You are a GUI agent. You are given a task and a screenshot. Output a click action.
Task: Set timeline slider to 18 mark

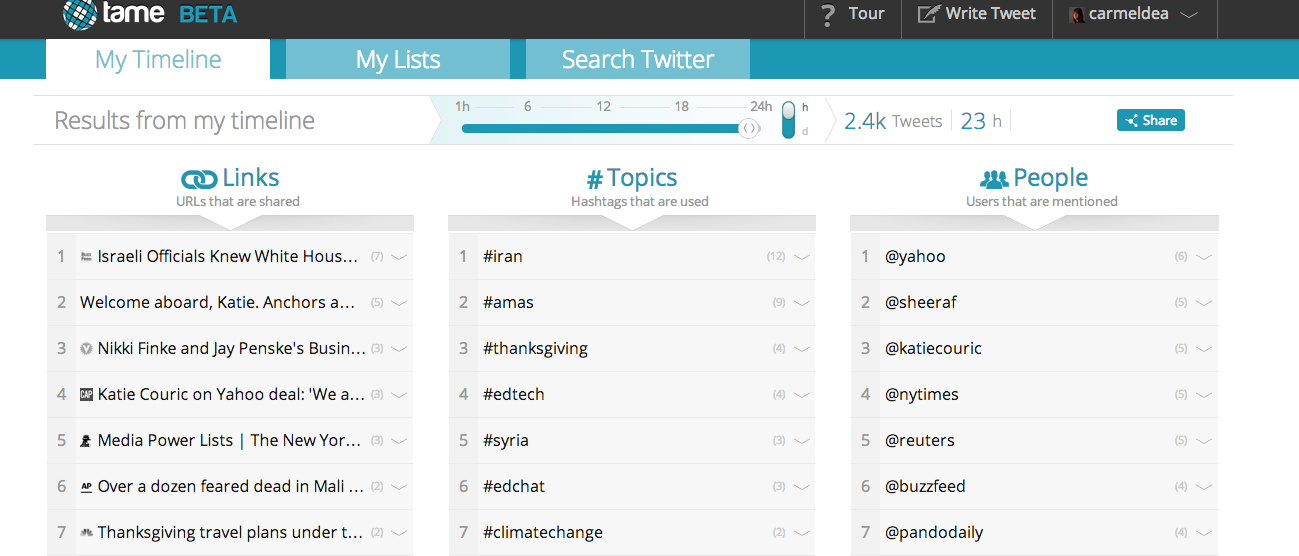tap(681, 107)
